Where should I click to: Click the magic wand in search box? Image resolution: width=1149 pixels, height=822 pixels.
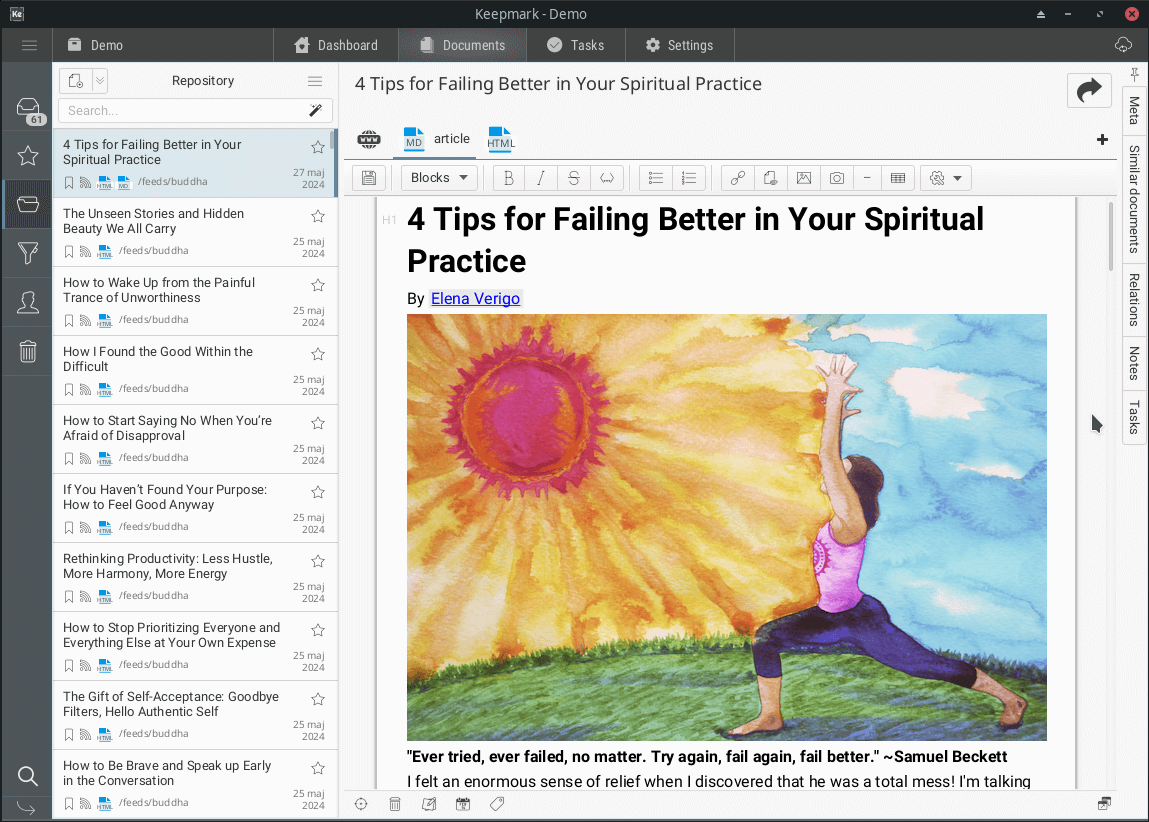[x=315, y=110]
